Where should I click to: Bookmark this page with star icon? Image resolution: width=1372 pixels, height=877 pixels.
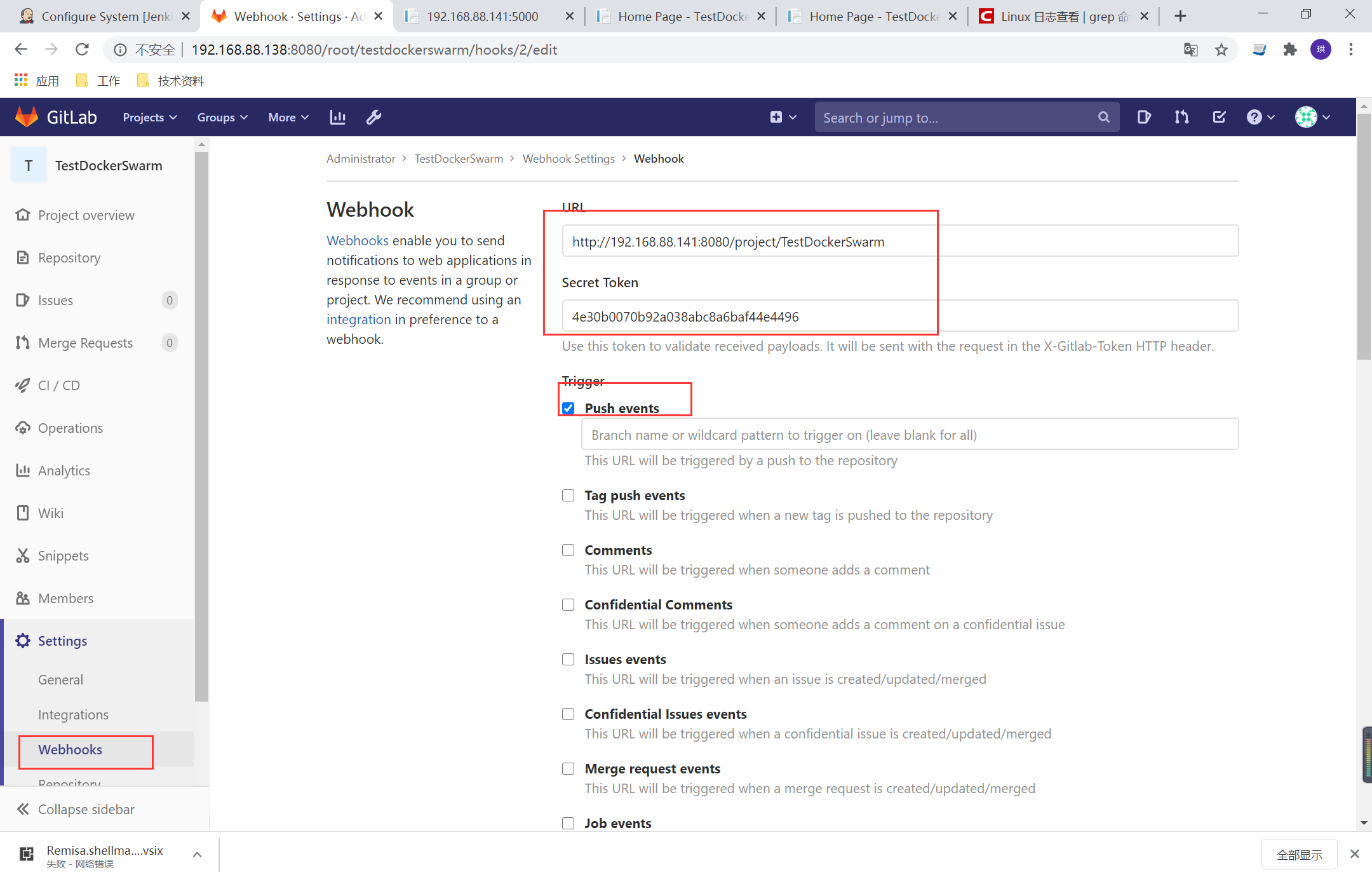1221,50
